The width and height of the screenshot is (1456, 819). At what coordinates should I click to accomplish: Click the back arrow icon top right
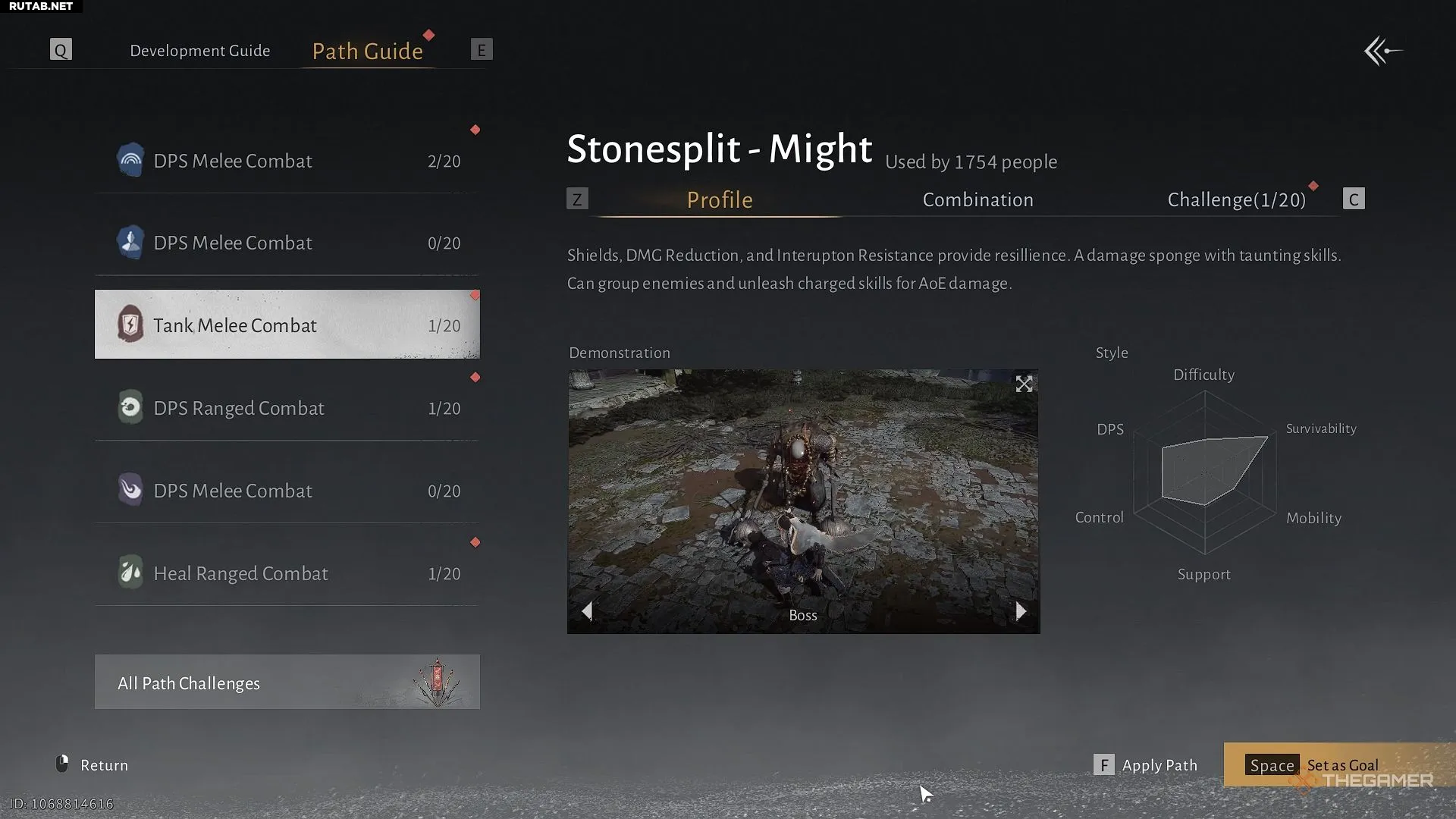tap(1382, 51)
